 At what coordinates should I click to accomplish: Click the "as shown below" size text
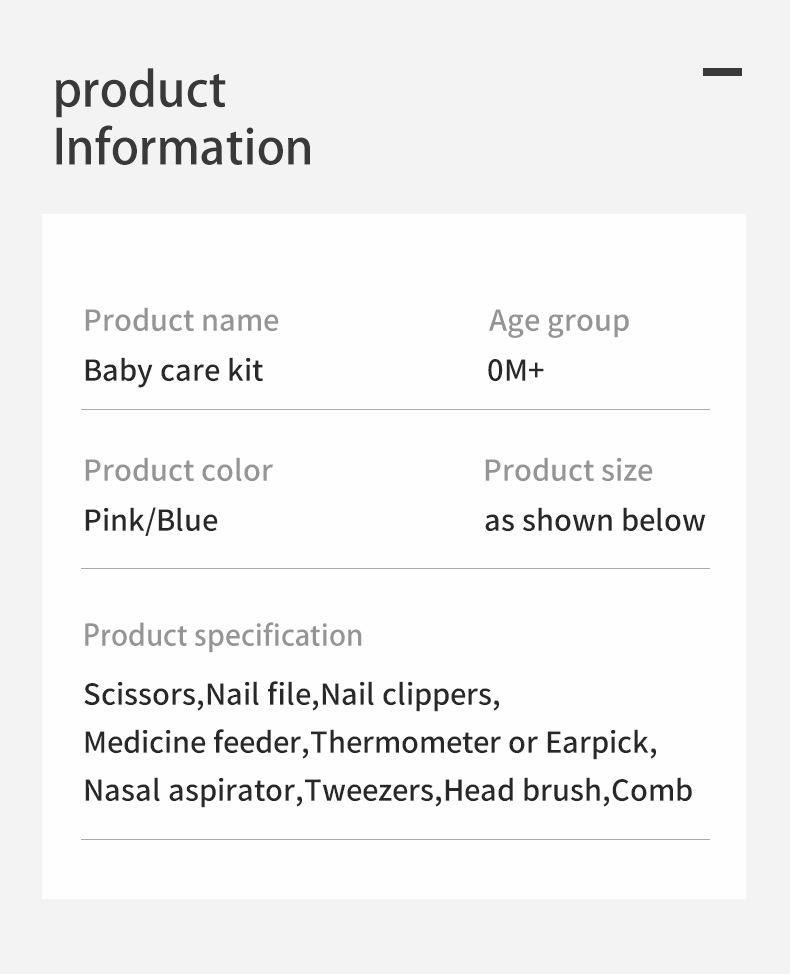tap(594, 520)
